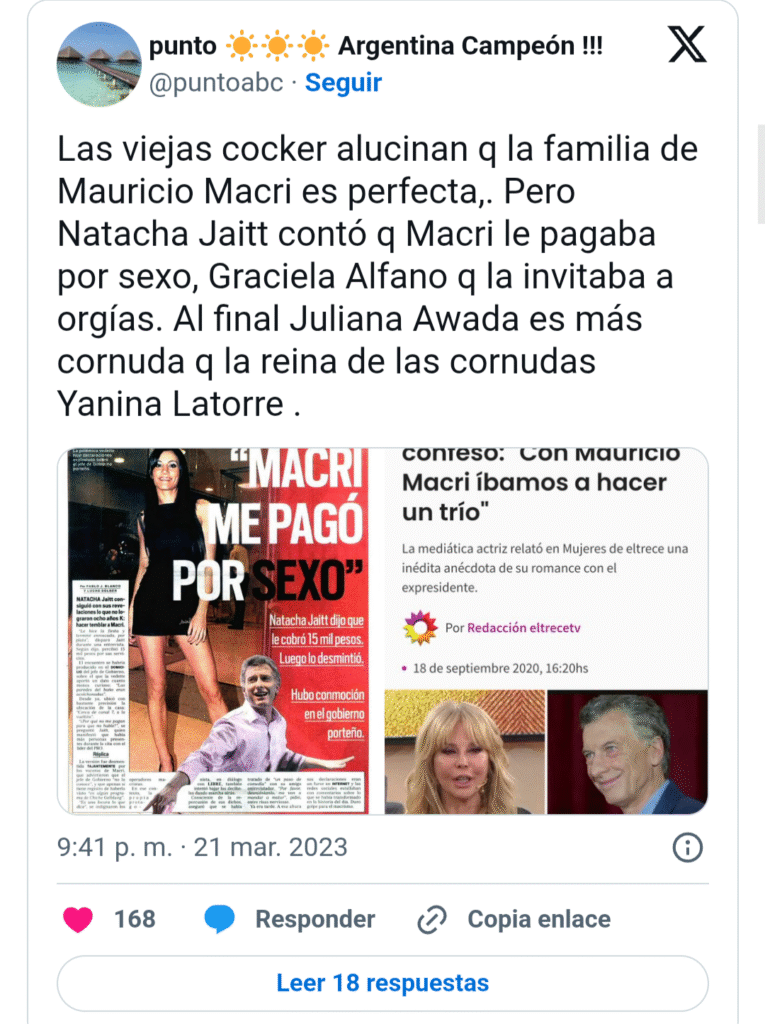Click the Responder button
Image resolution: width=765 pixels, height=1024 pixels.
[315, 920]
